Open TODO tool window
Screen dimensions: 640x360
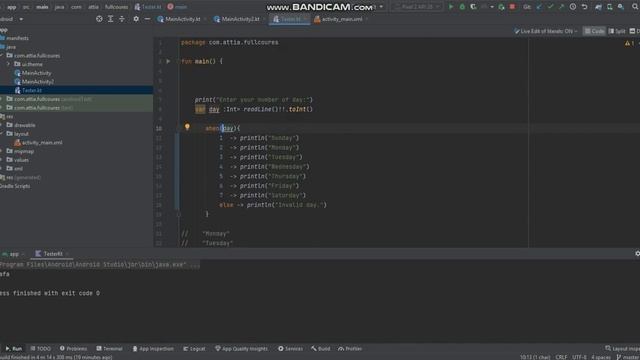(x=40, y=349)
